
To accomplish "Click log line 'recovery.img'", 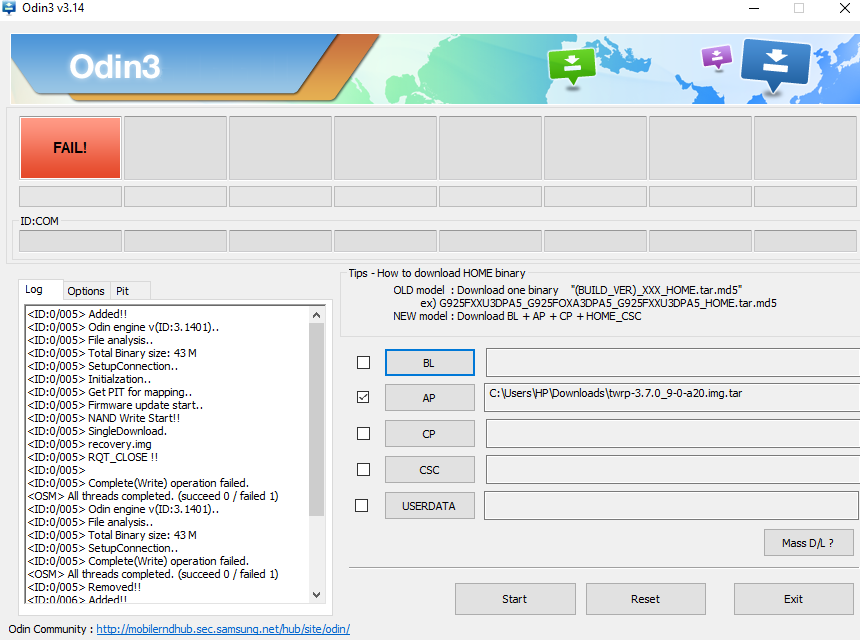I will coord(90,444).
